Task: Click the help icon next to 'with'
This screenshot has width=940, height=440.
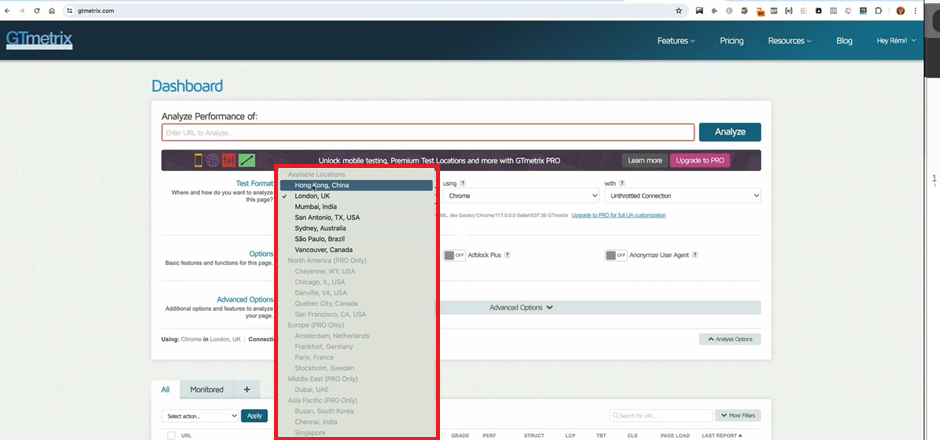Action: (x=622, y=183)
